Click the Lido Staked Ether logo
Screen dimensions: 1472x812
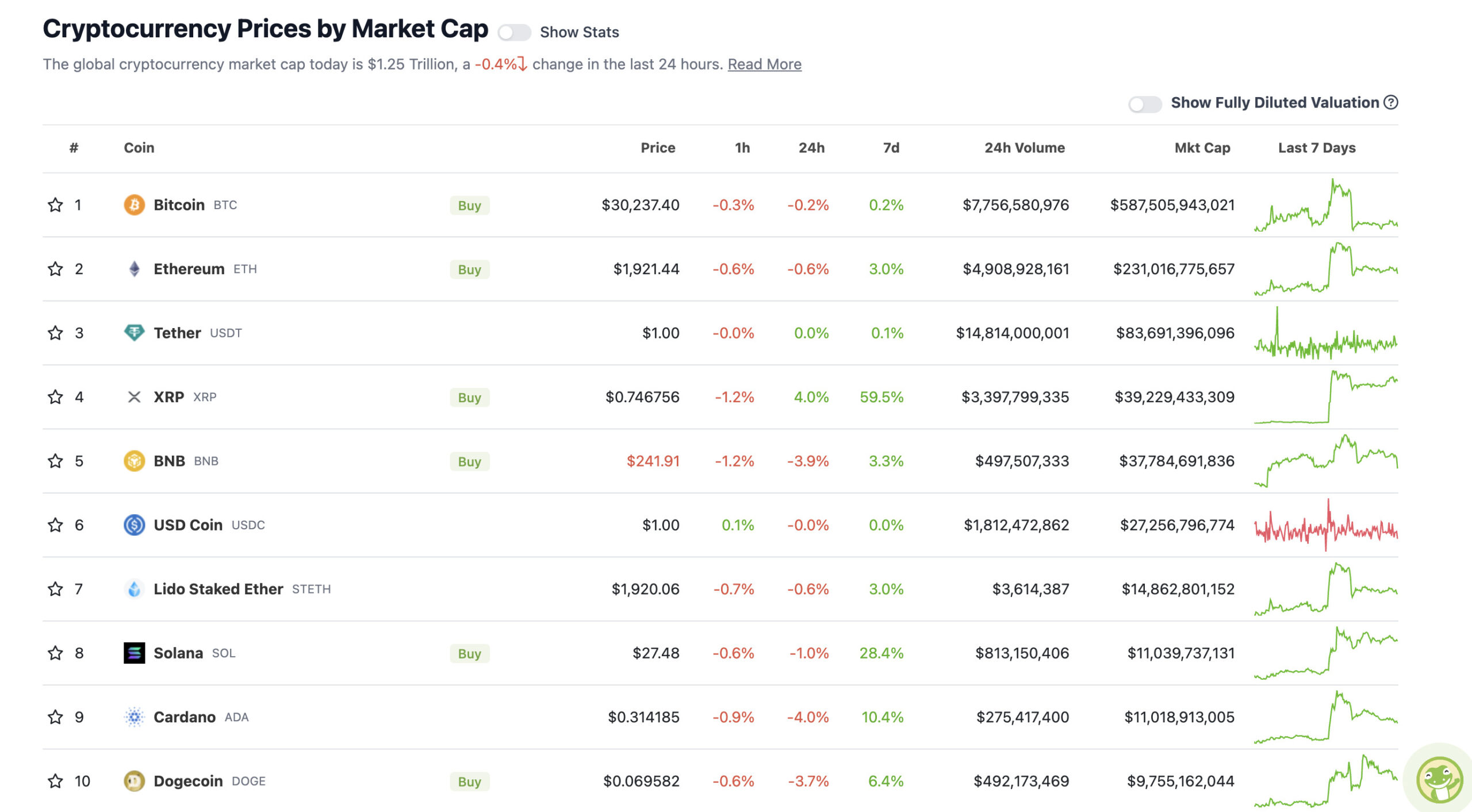134,589
